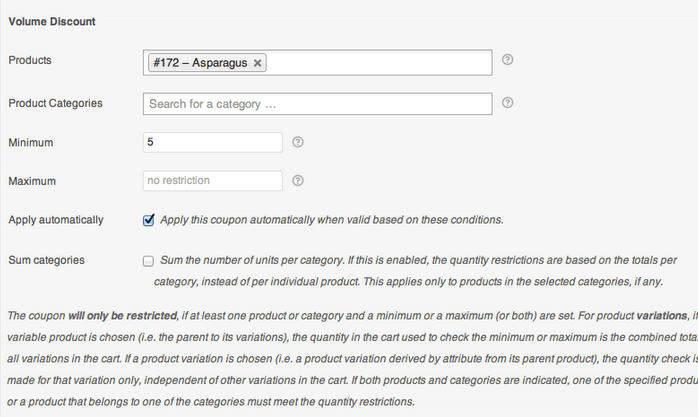
Task: Show help icon beside Minimum field
Action: pyautogui.click(x=298, y=142)
